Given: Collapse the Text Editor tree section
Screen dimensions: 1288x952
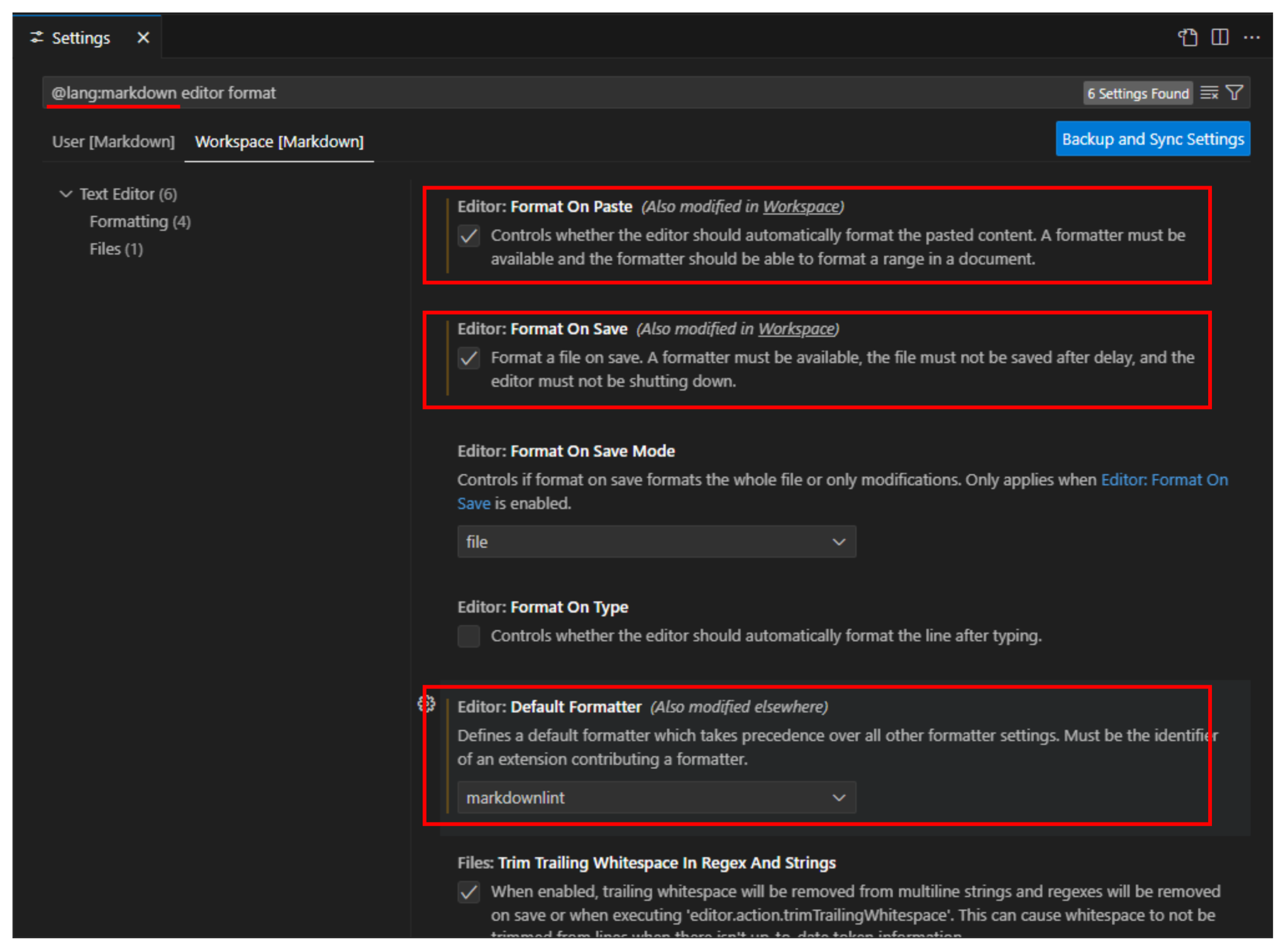Looking at the screenshot, I should [66, 194].
